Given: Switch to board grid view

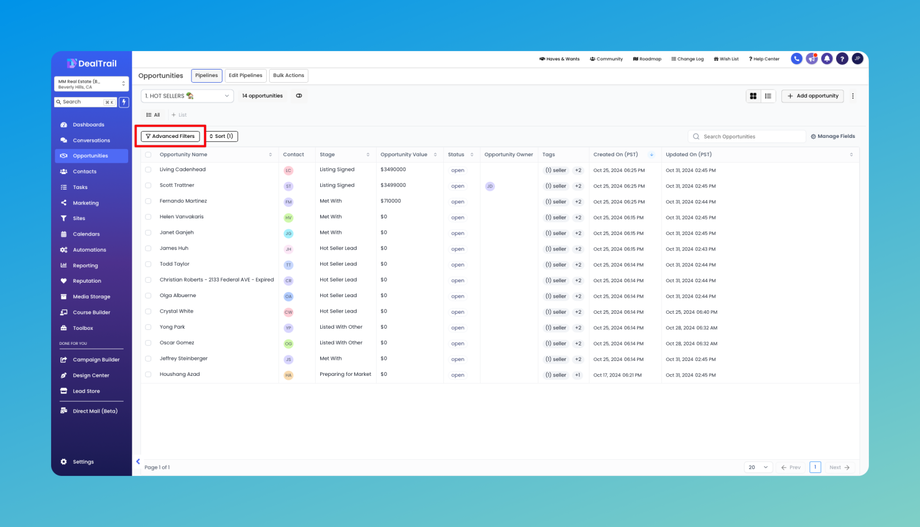Looking at the screenshot, I should 753,96.
